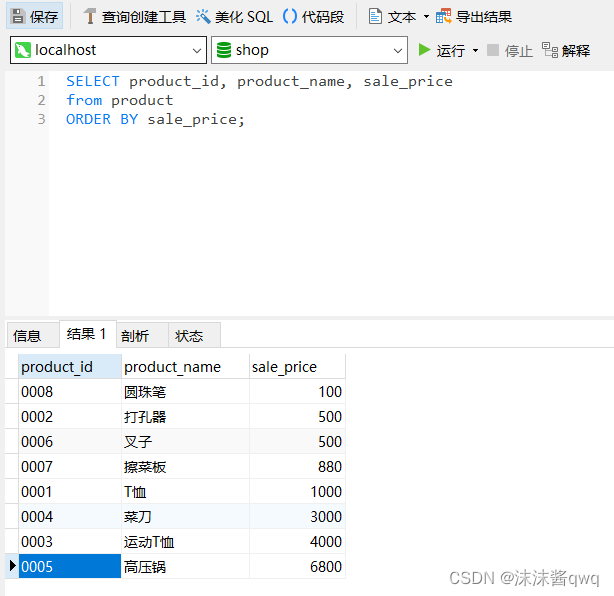Click the product name cell 高压锅
Screen dimensions: 614x596
(x=185, y=567)
